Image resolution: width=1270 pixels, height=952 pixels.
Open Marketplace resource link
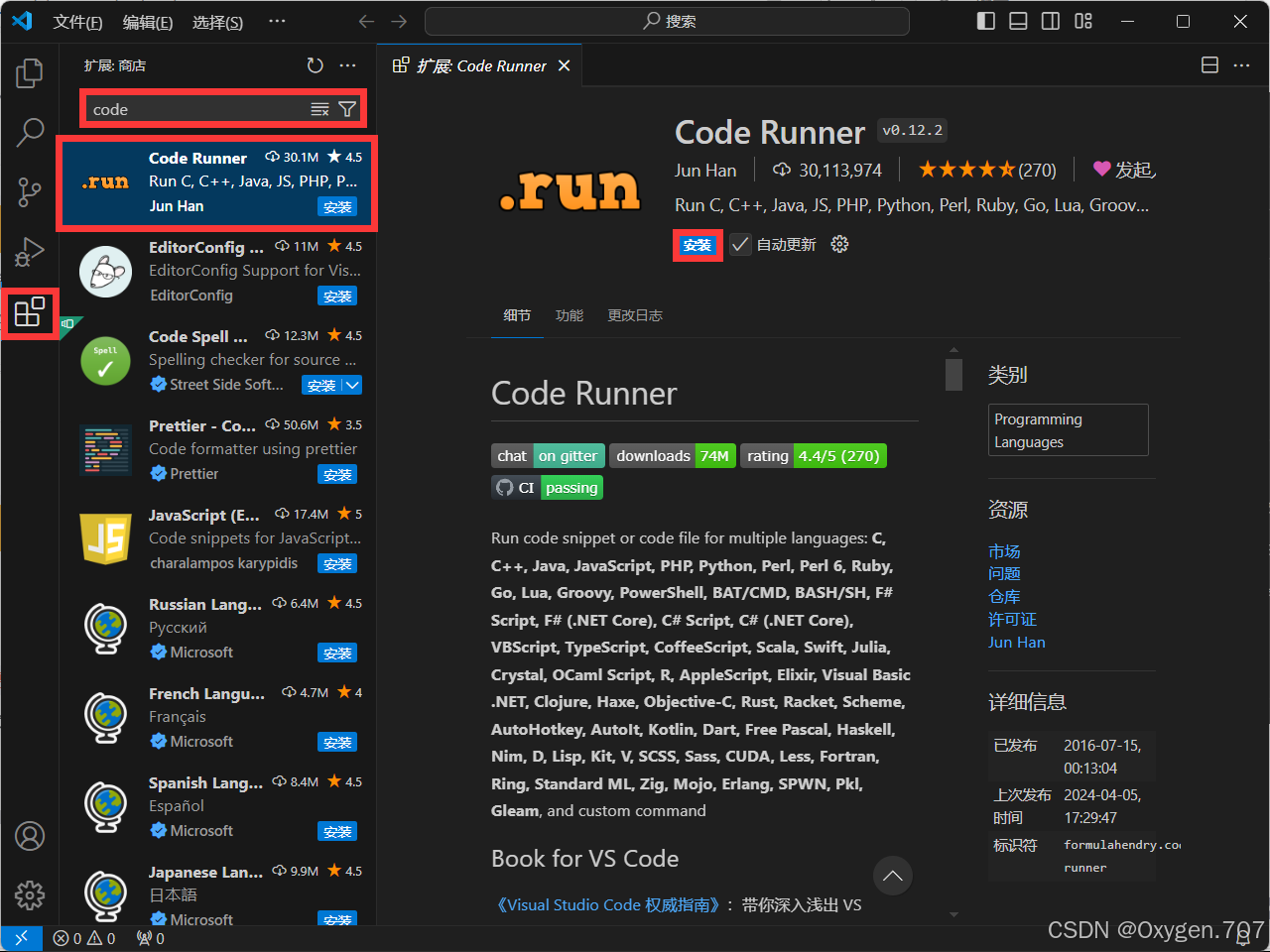click(1004, 551)
